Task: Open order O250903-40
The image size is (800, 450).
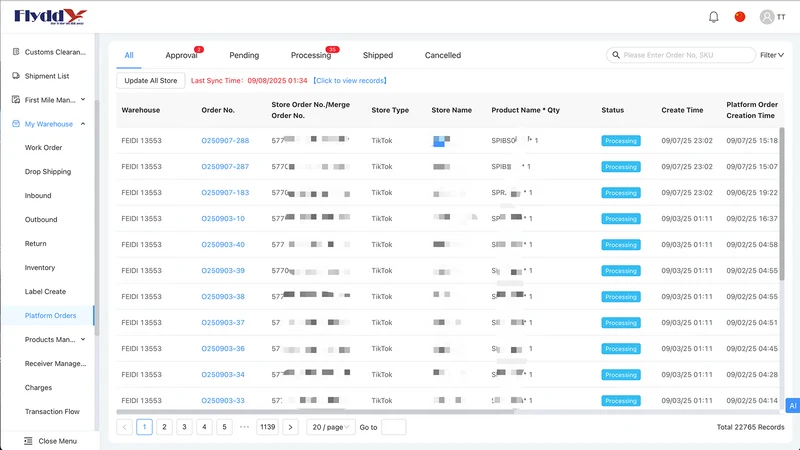Action: click(x=223, y=244)
